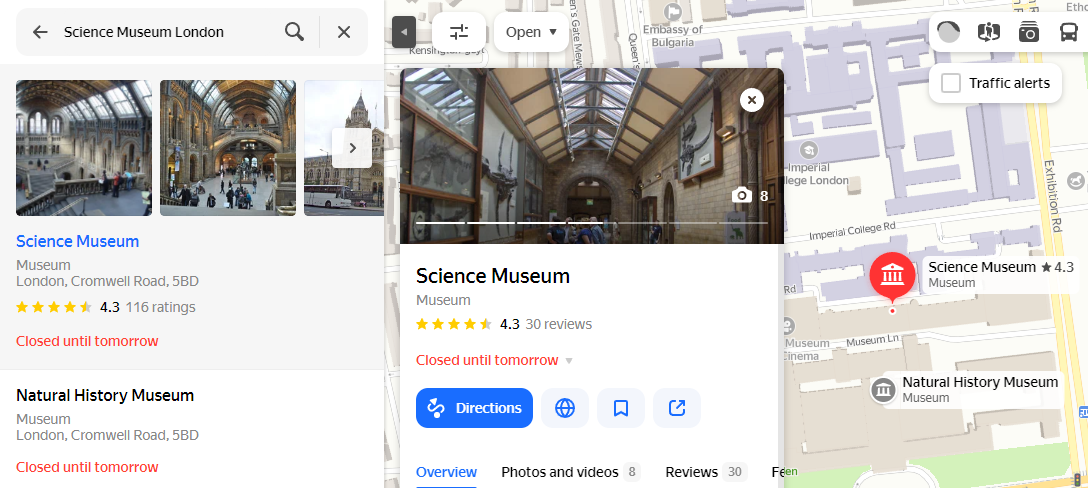The image size is (1088, 488).
Task: Show public transport layer bus icon
Action: pyautogui.click(x=1068, y=32)
